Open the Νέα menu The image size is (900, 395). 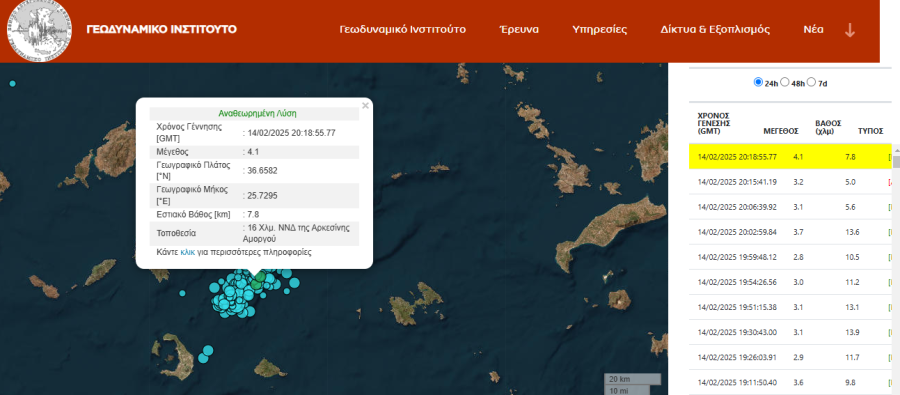813,30
